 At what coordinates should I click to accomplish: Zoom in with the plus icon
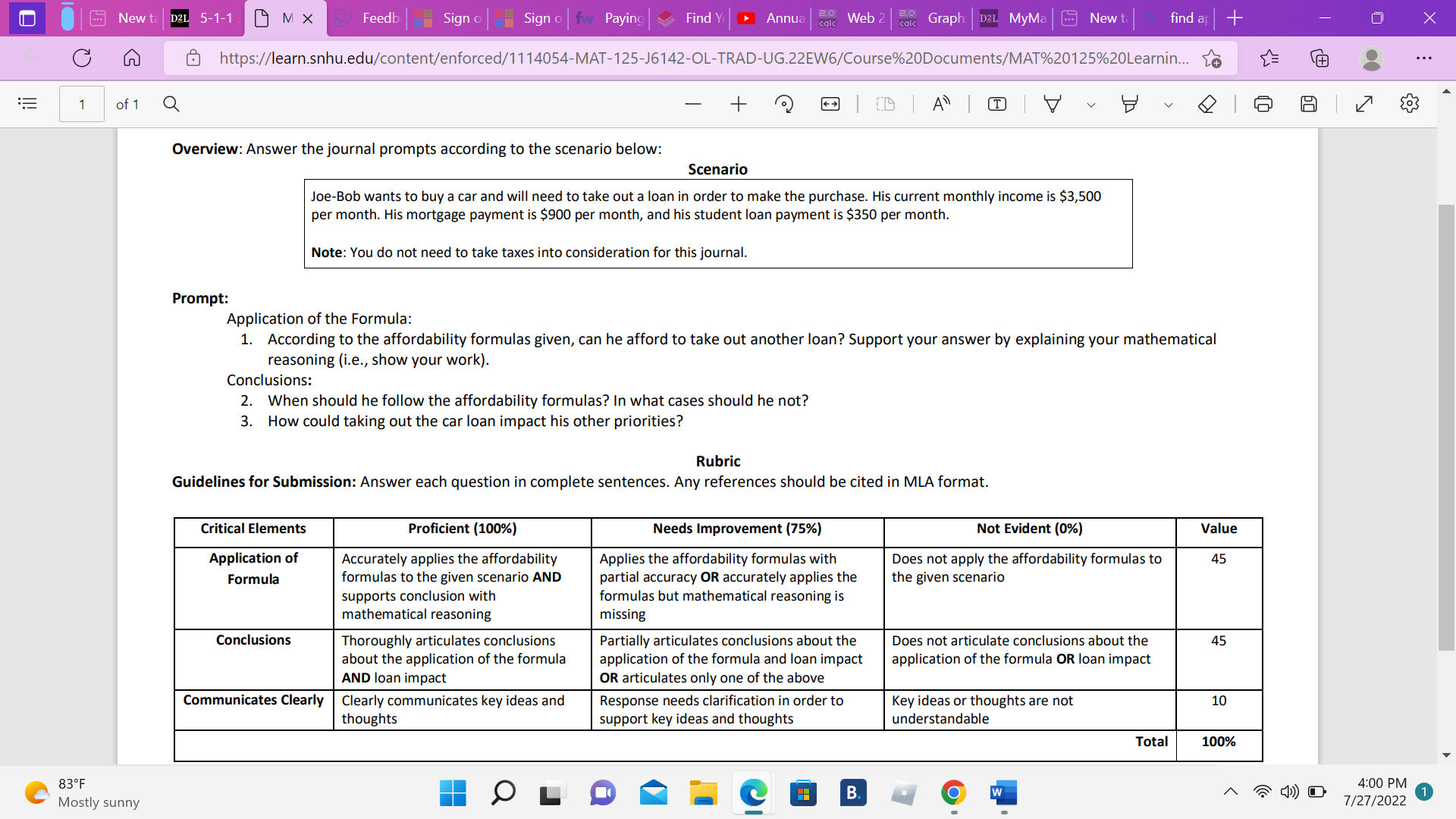pos(739,104)
